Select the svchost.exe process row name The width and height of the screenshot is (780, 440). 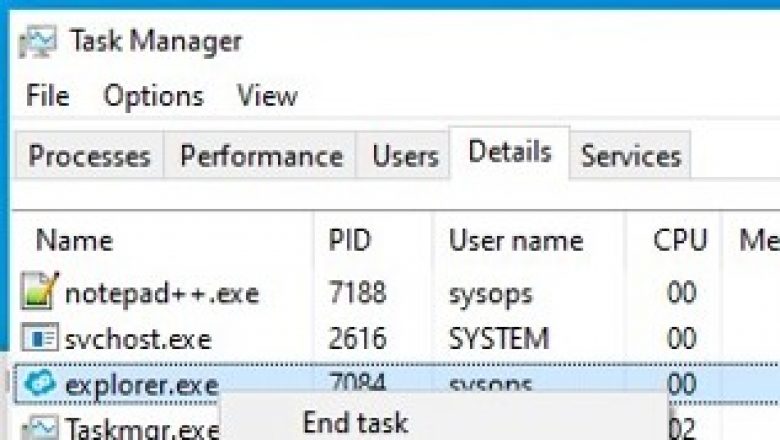[x=138, y=339]
